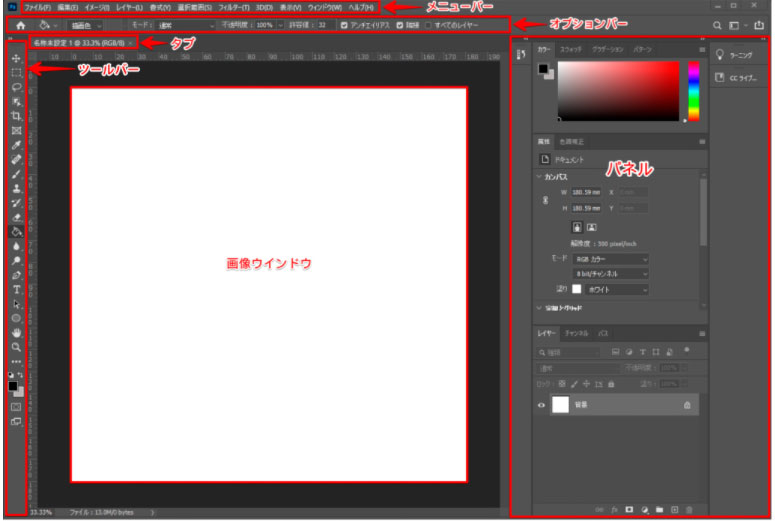Select the Zoom tool in toolbar

point(16,347)
